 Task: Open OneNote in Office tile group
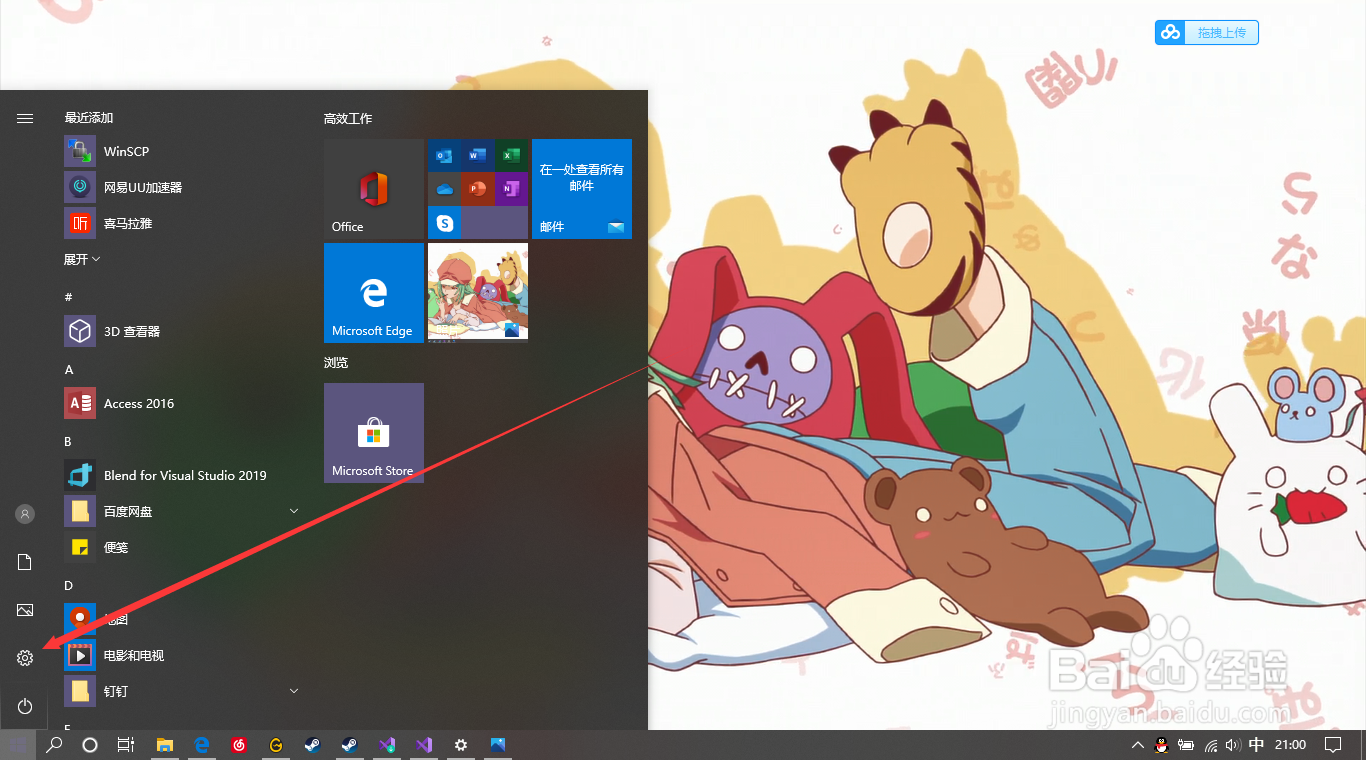511,188
